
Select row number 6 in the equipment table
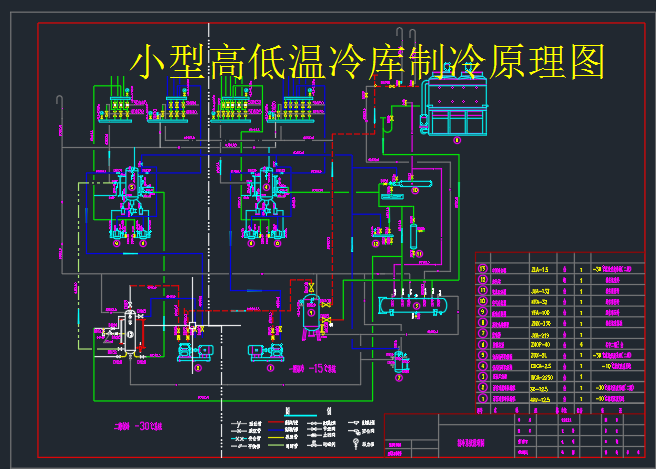pyautogui.click(x=483, y=344)
